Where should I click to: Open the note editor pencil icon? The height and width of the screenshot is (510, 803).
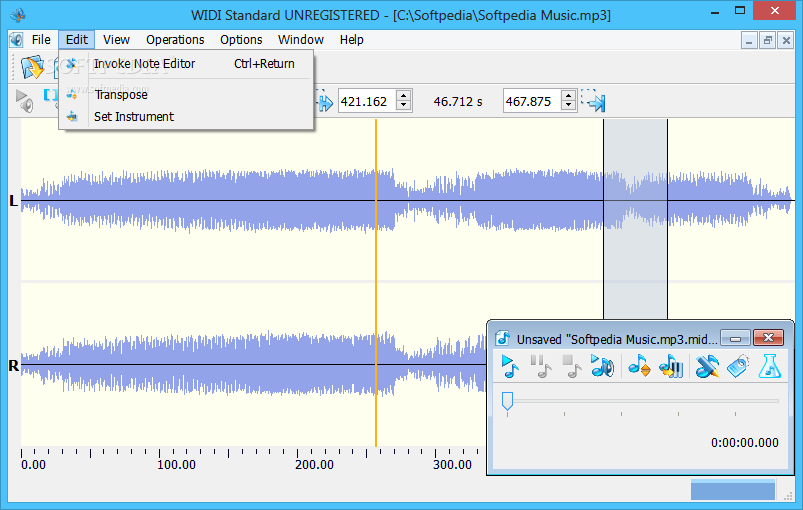coord(707,366)
